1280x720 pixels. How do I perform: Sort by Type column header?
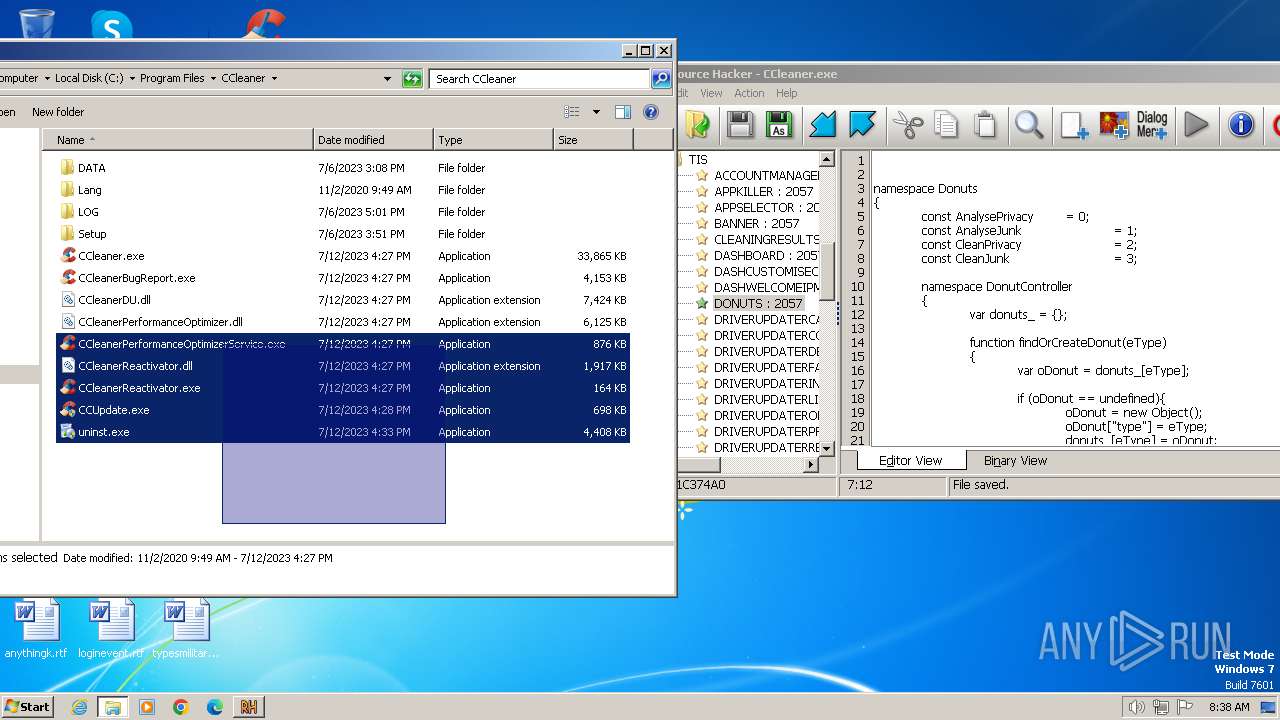click(493, 140)
